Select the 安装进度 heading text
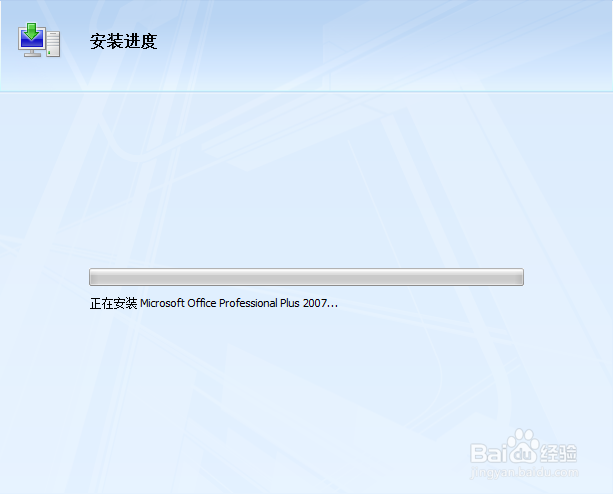Image resolution: width=613 pixels, height=494 pixels. (124, 41)
